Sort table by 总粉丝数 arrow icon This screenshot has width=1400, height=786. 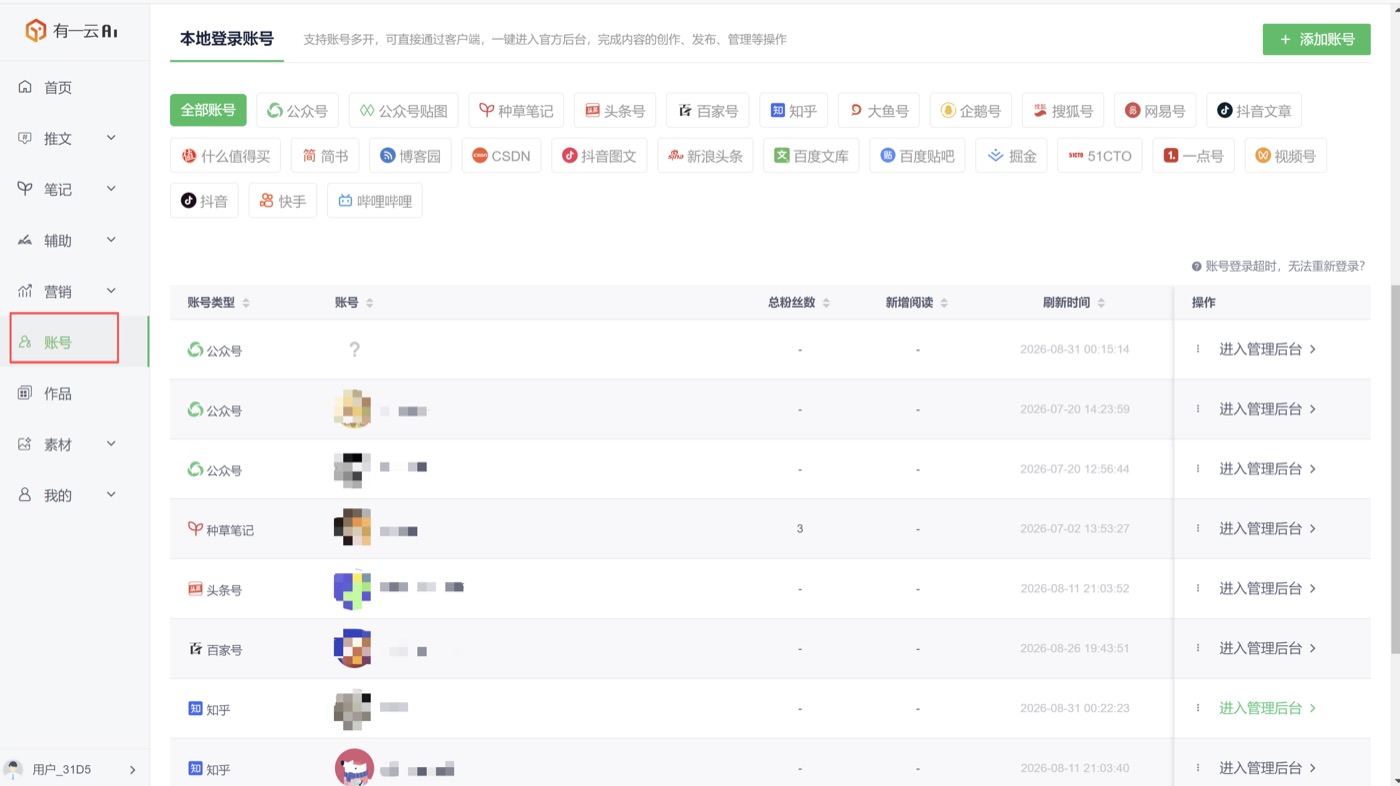point(826,303)
